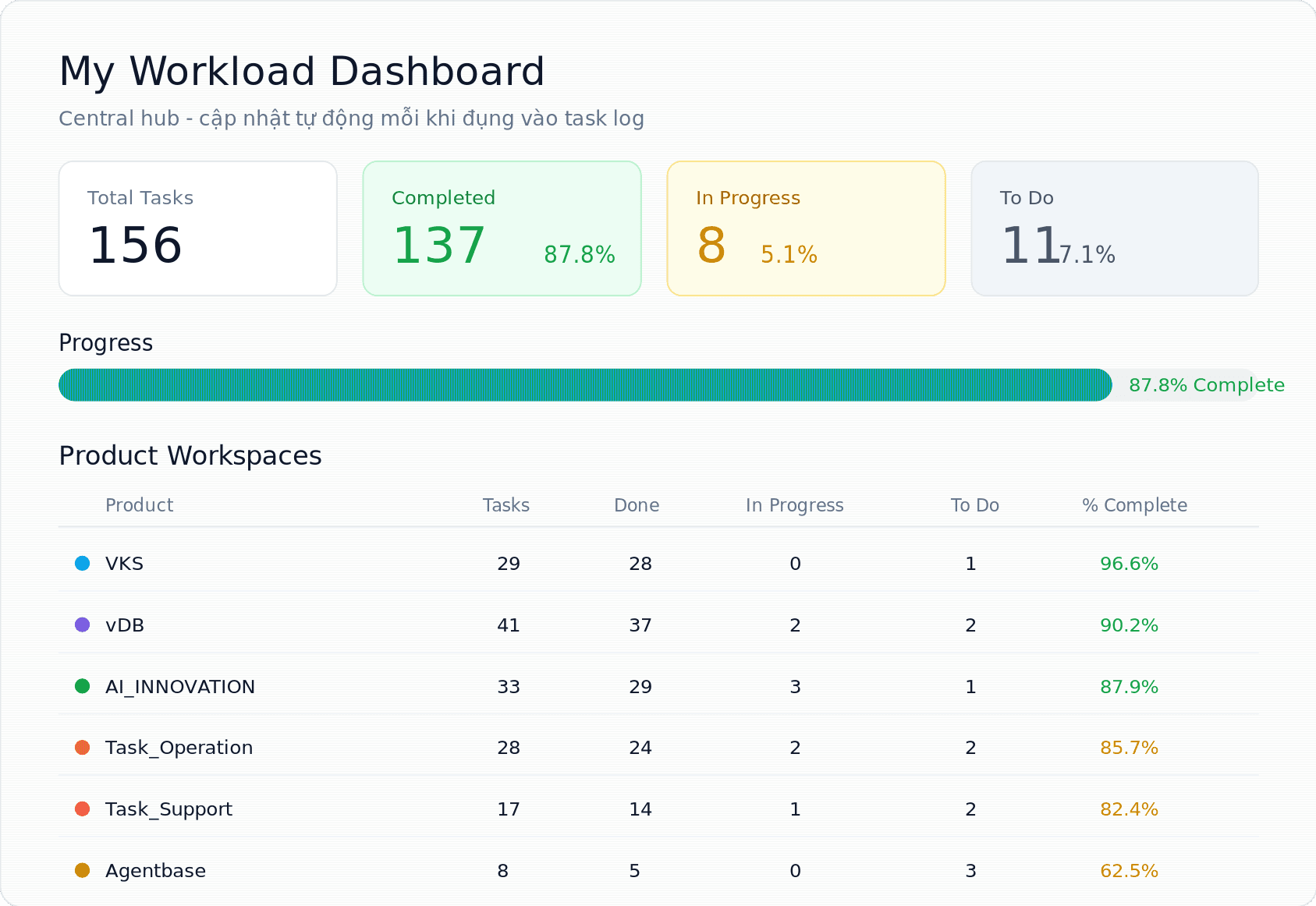Image resolution: width=1316 pixels, height=906 pixels.
Task: Select the VKS workspace name
Action: (125, 564)
